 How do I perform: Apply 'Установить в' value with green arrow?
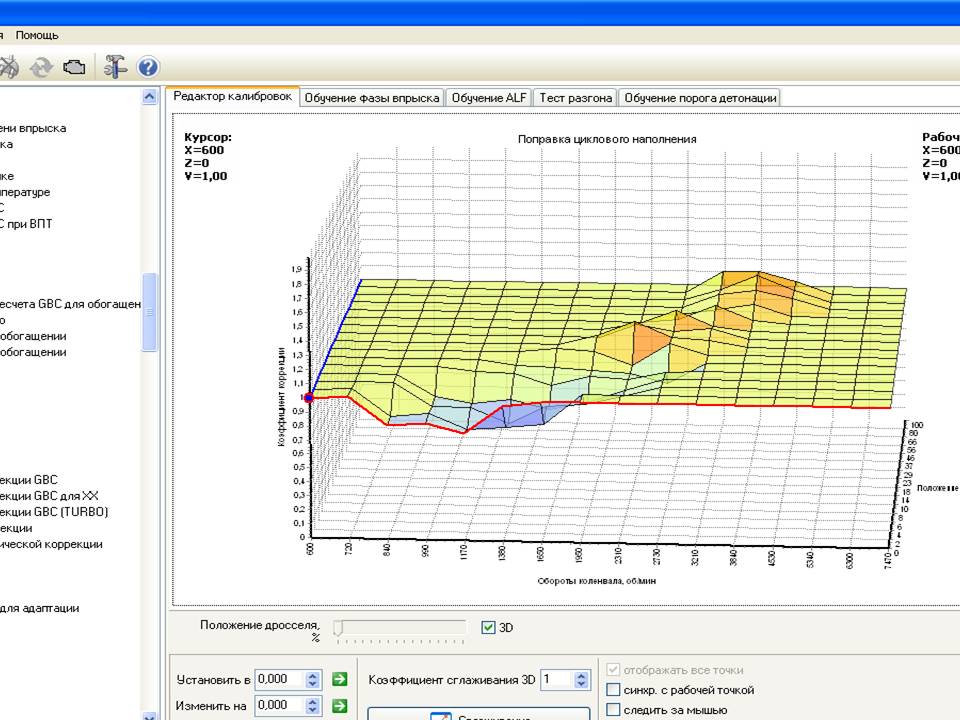click(339, 679)
